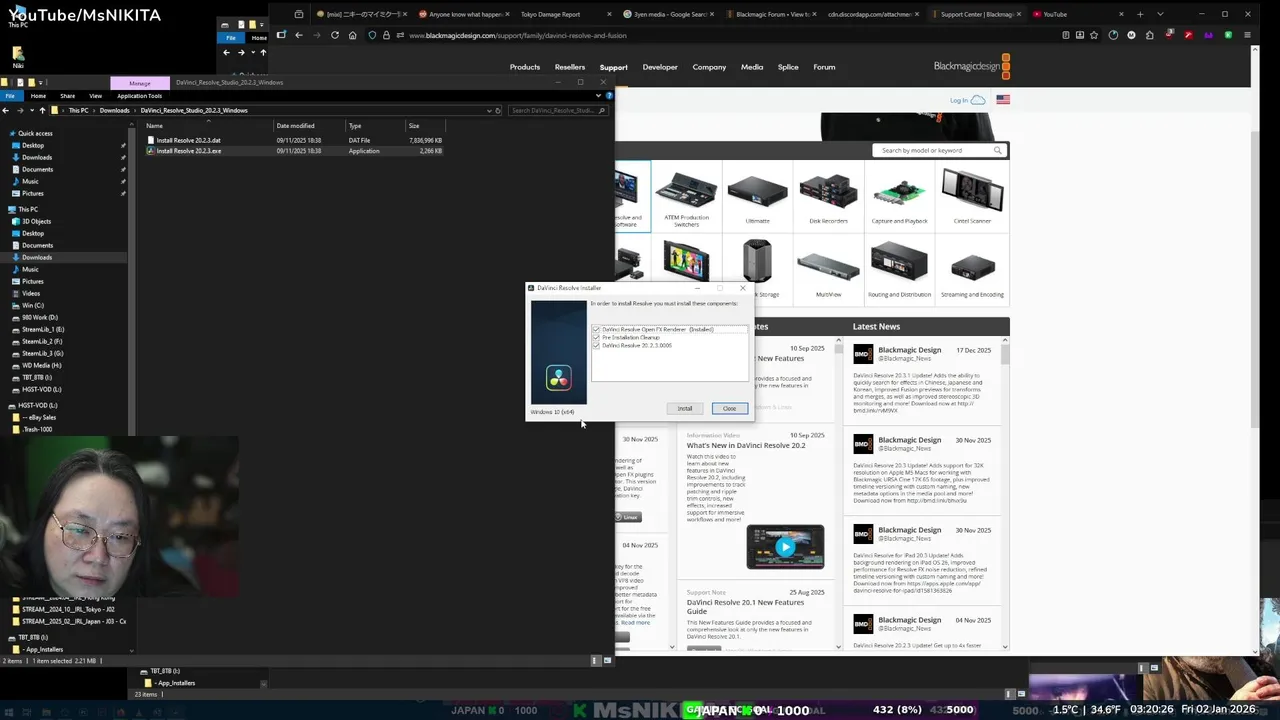Click Install in DaVinci Resolve Installer
Screen dimensions: 1280x720
click(x=685, y=408)
